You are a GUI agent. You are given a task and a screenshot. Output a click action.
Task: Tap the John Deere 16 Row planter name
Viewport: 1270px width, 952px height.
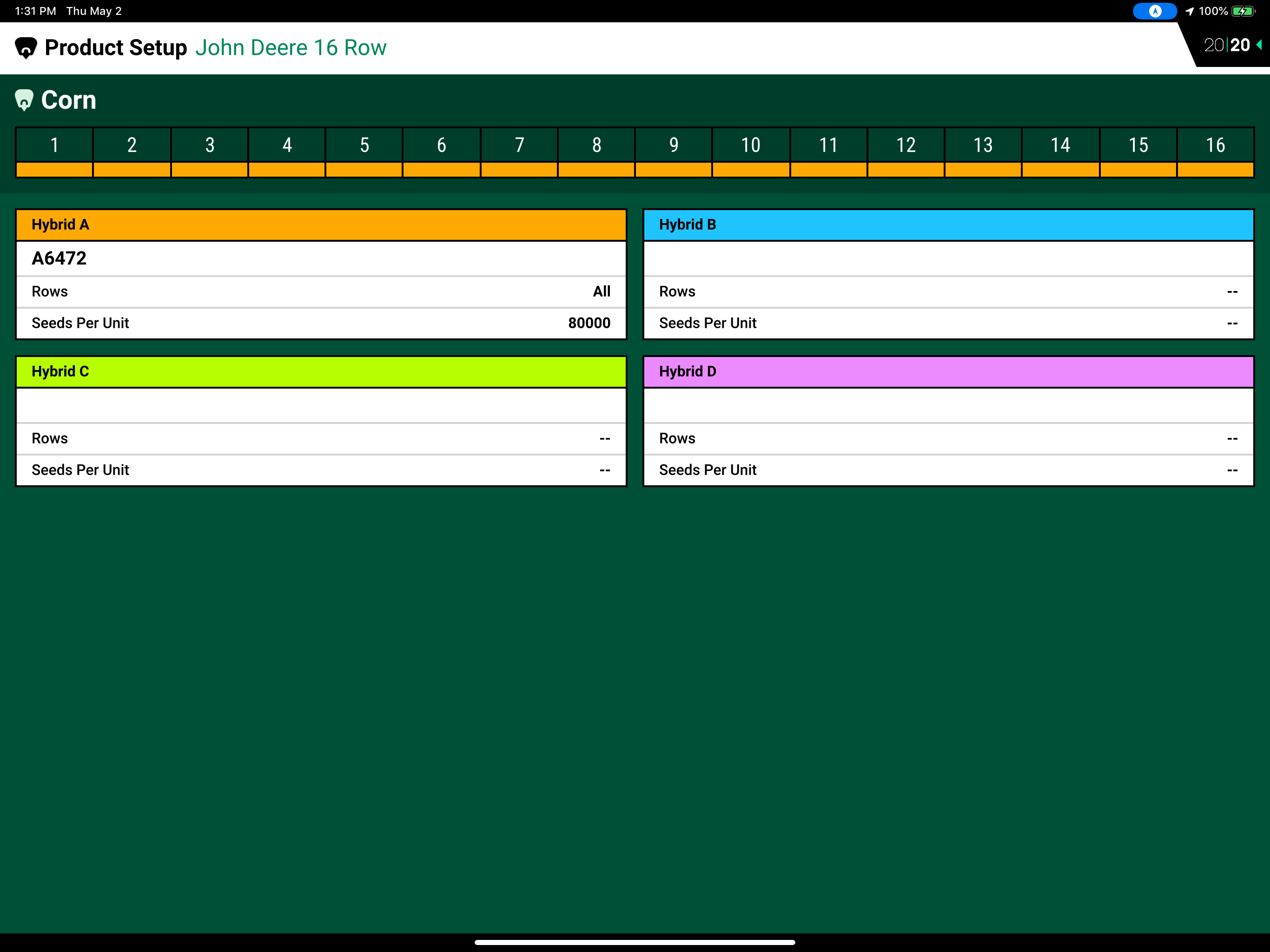pyautogui.click(x=291, y=48)
